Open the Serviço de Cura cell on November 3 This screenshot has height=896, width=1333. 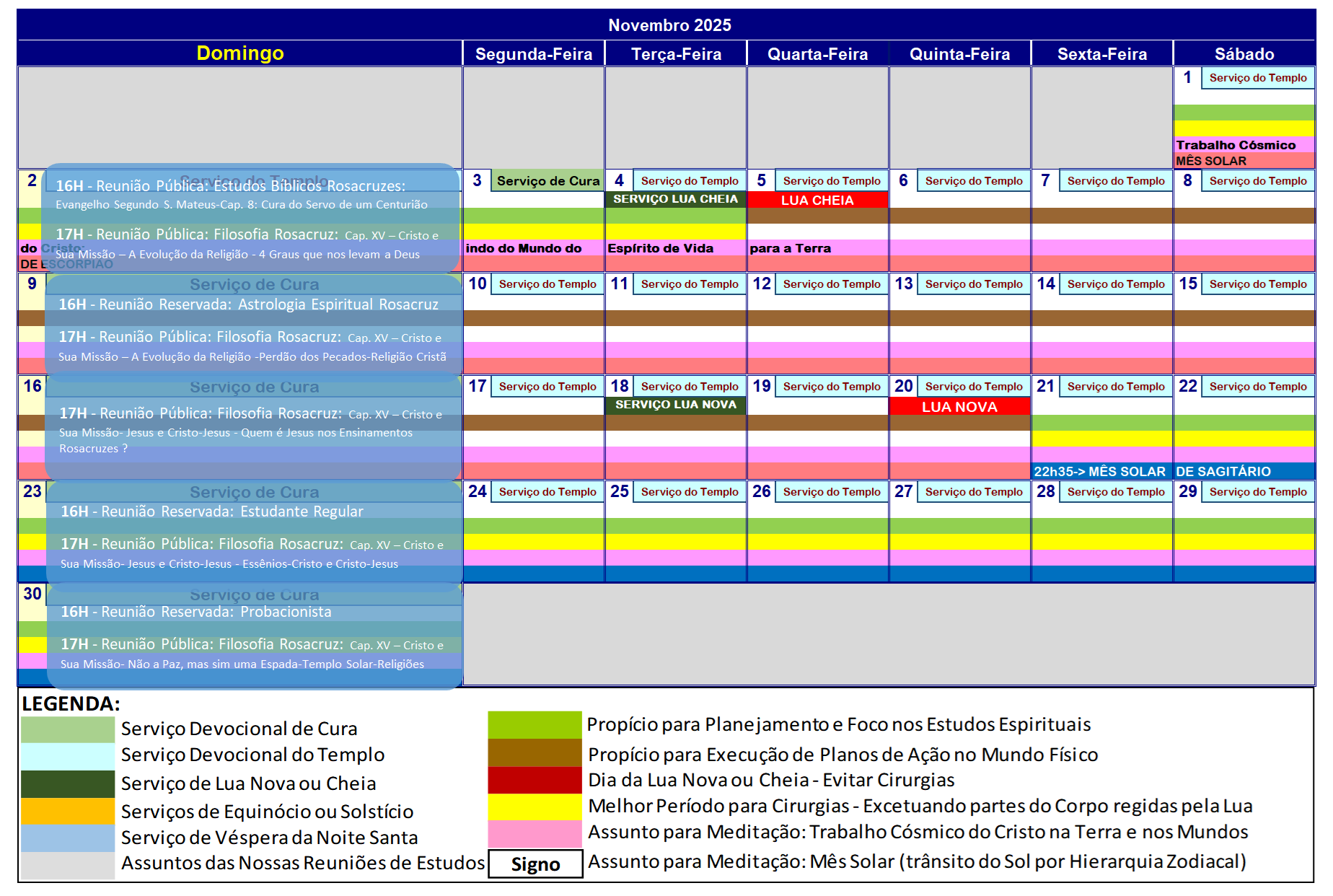tap(546, 181)
